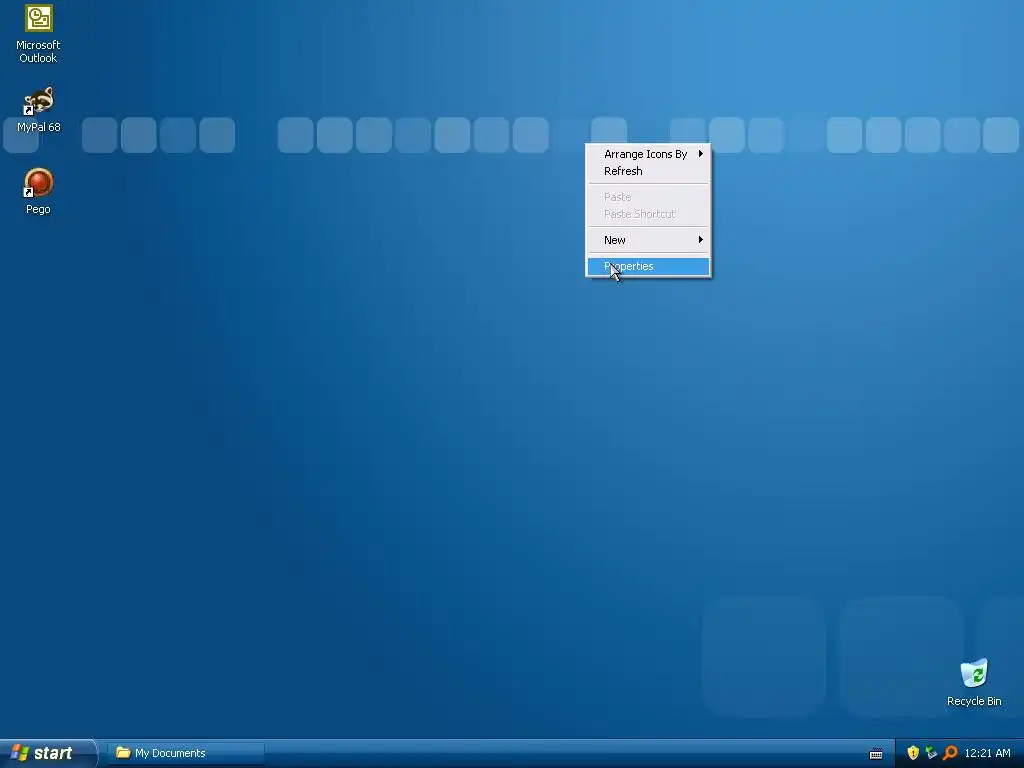Expand the Arrange Icons By submenu

pyautogui.click(x=648, y=154)
